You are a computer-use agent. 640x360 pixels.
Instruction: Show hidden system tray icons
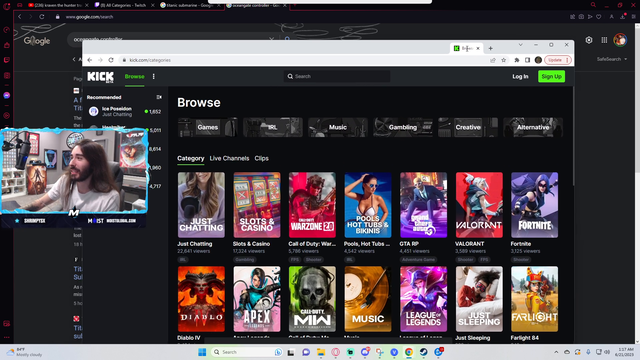tap(556, 352)
